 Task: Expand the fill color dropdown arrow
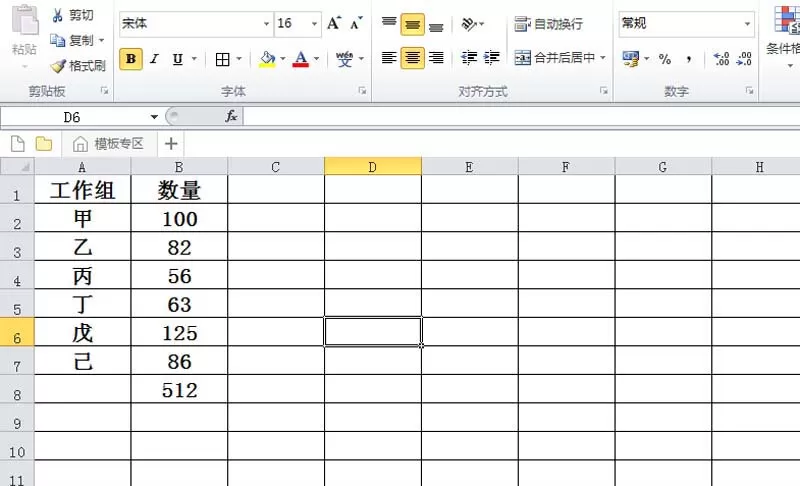click(283, 60)
